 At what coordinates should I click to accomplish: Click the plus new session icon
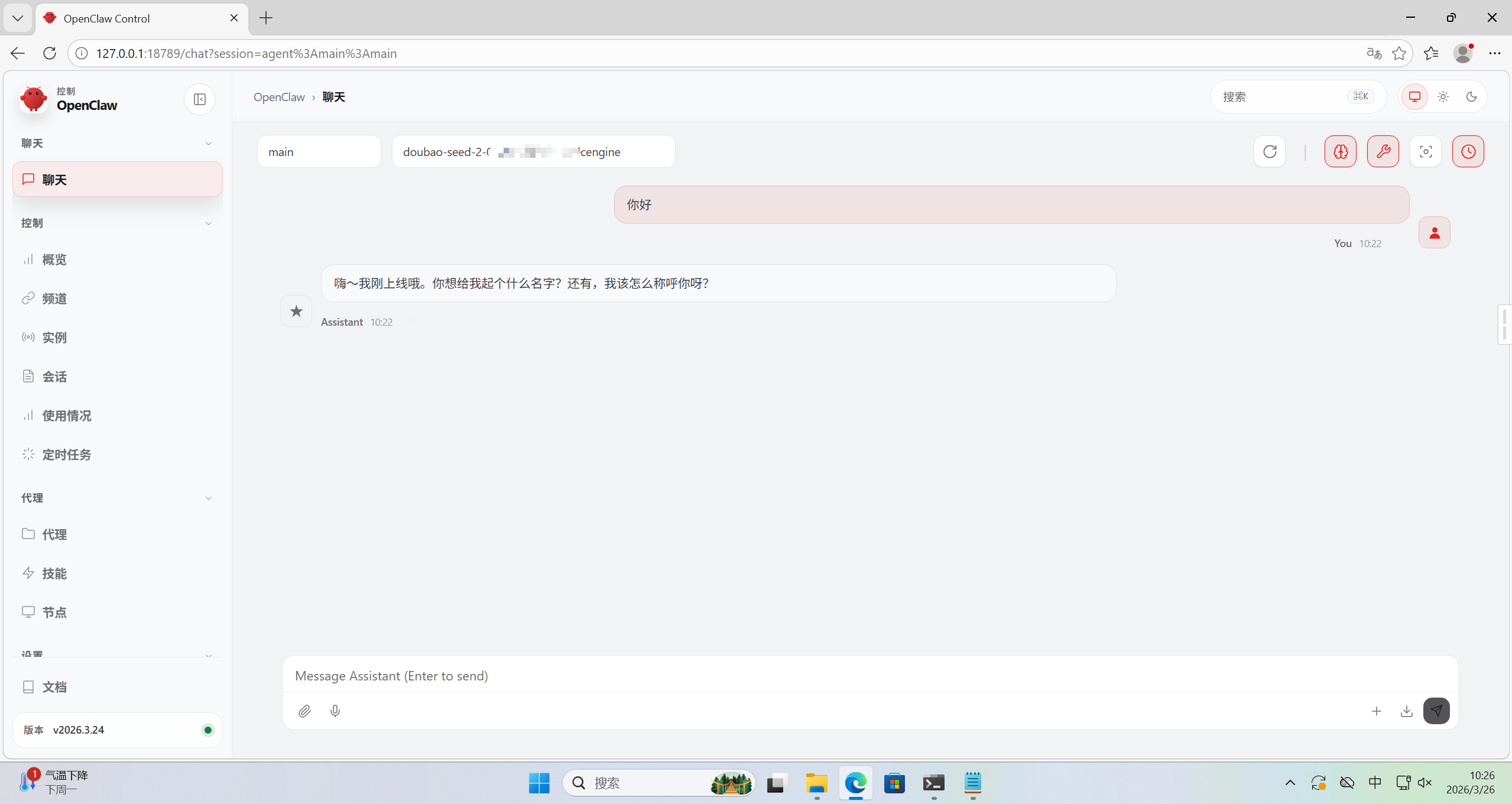[x=1377, y=711]
